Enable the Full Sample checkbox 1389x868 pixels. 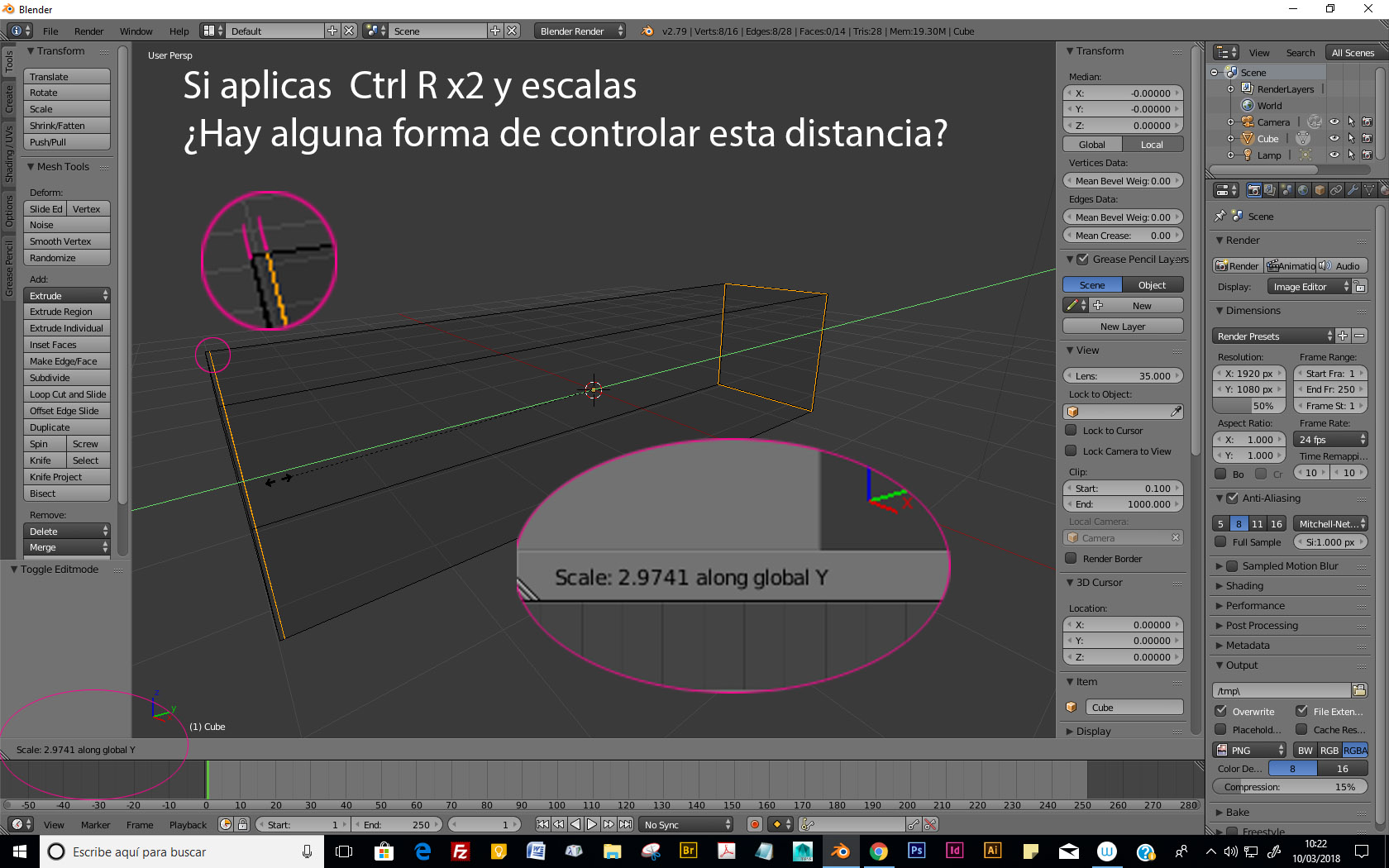click(x=1220, y=541)
